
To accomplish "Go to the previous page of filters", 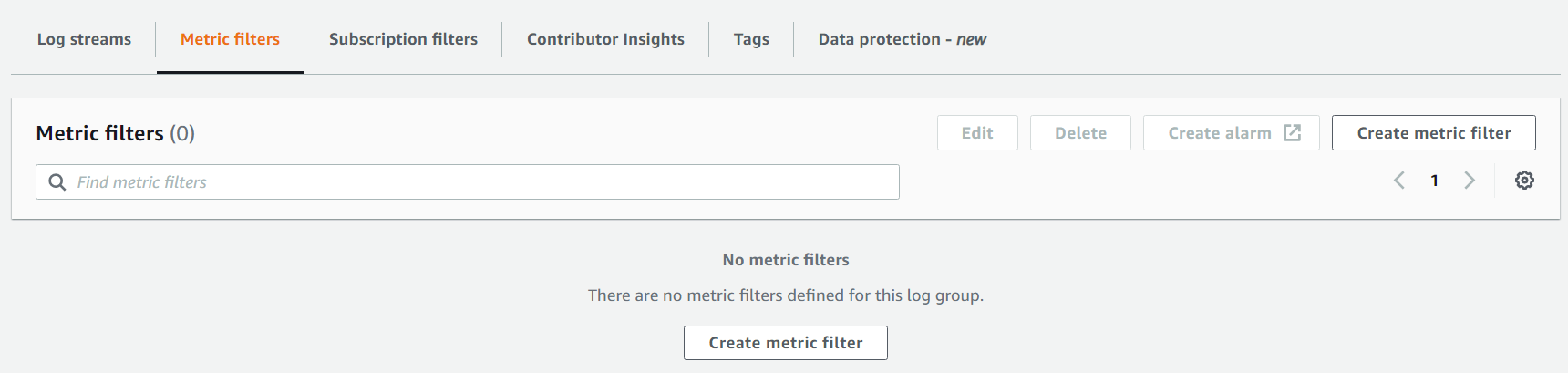I will 1399,181.
